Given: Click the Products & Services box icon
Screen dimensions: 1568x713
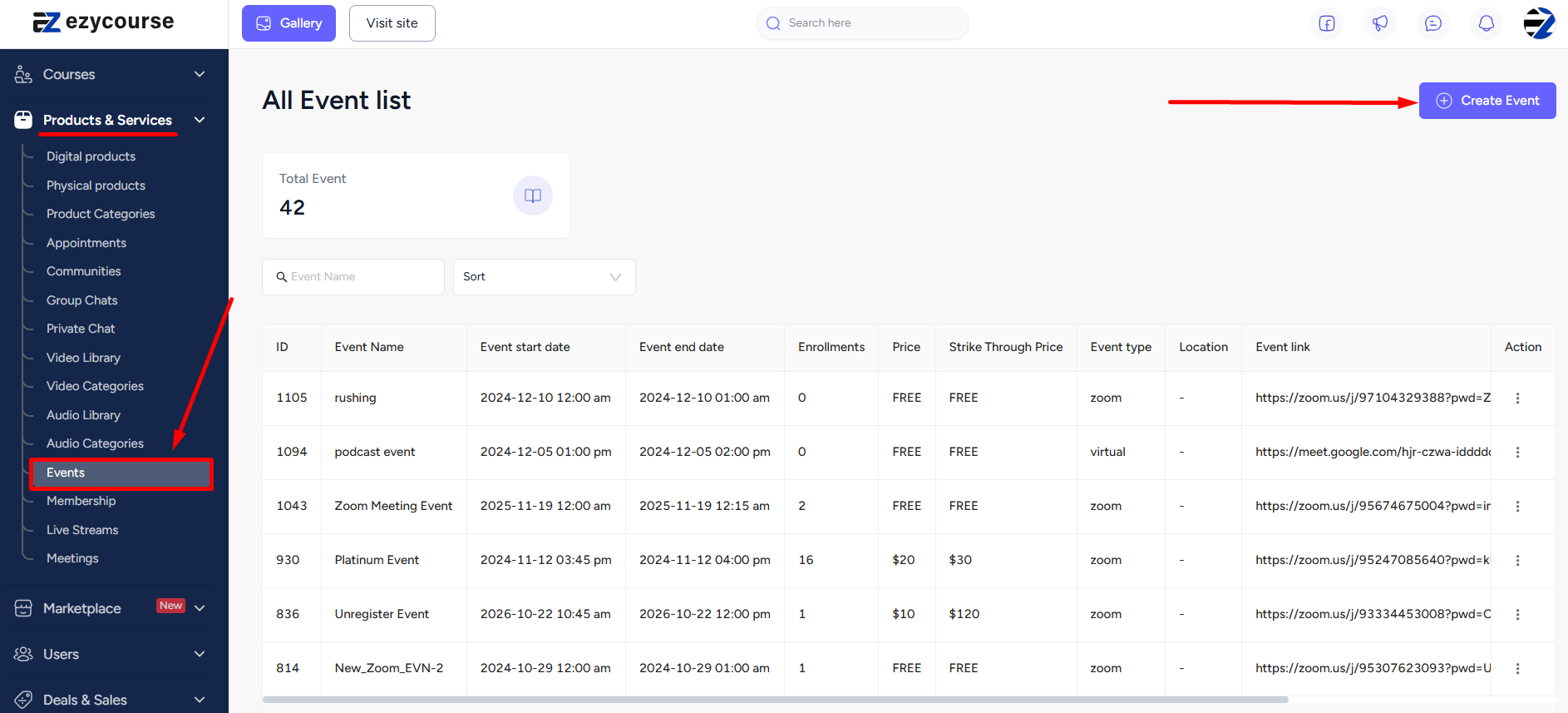Looking at the screenshot, I should (x=23, y=120).
